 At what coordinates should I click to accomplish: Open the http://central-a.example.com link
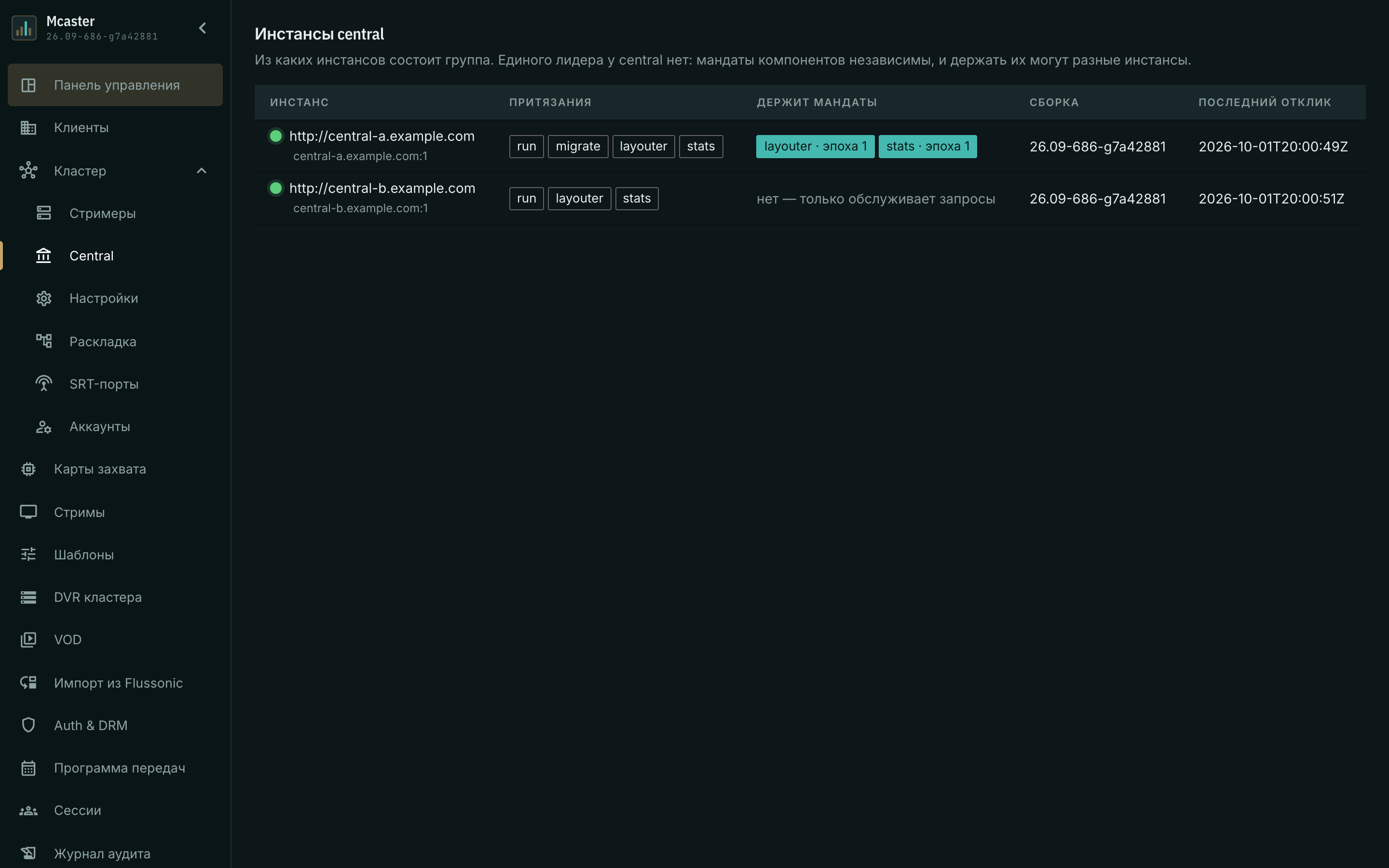381,136
